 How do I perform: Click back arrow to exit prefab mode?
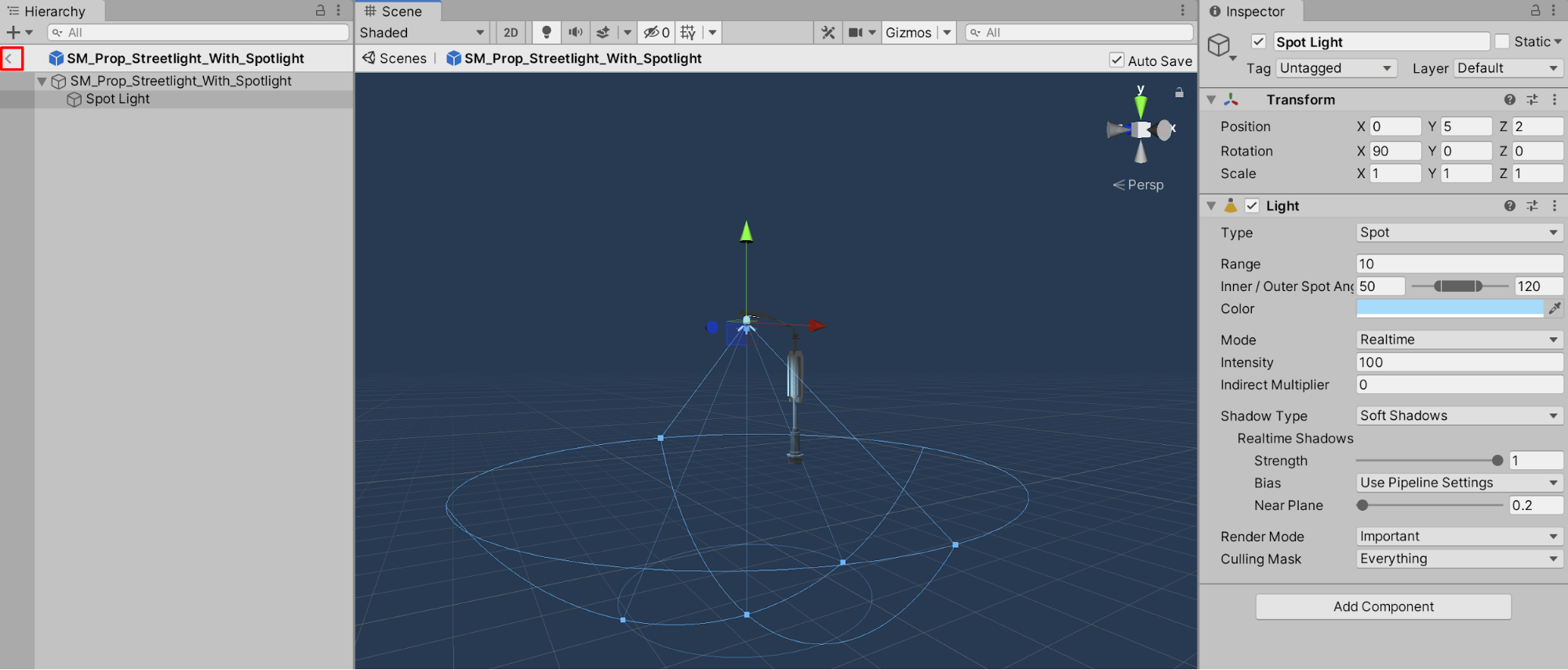11,59
